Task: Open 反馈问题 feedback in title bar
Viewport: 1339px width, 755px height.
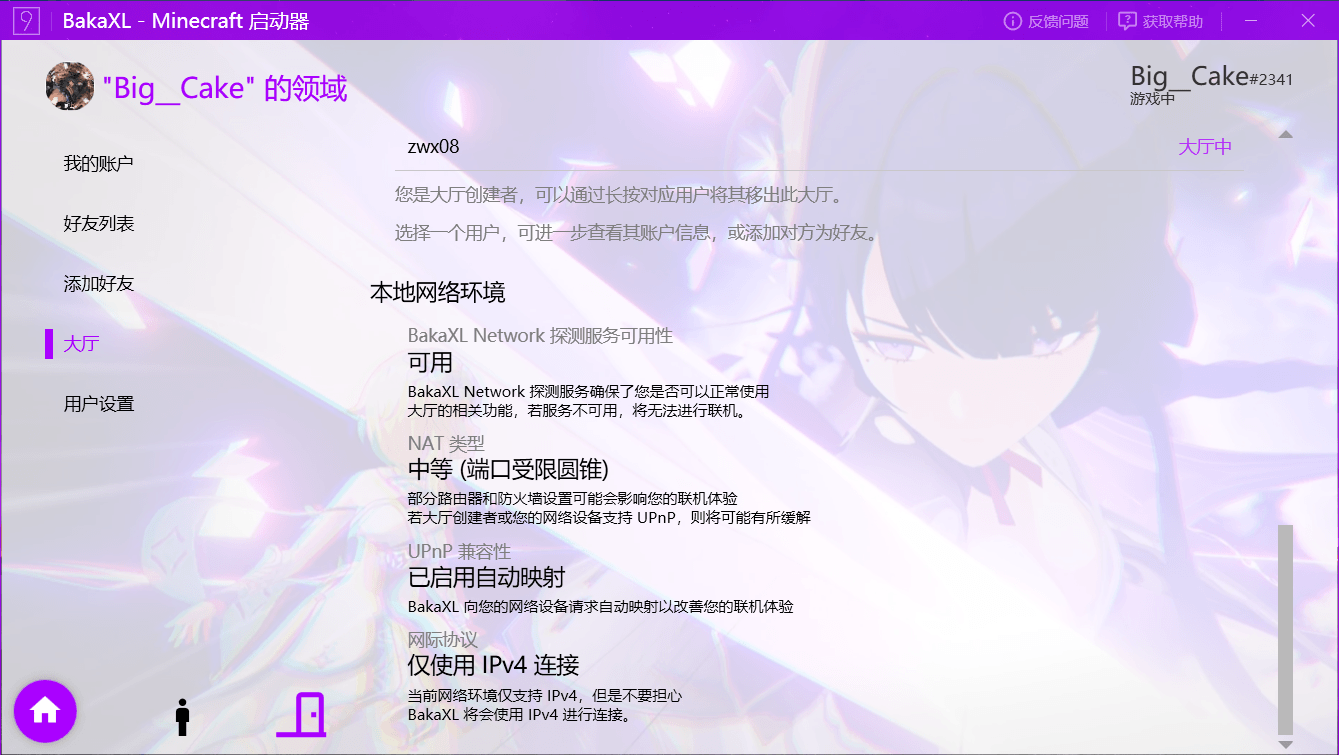Action: point(1046,21)
